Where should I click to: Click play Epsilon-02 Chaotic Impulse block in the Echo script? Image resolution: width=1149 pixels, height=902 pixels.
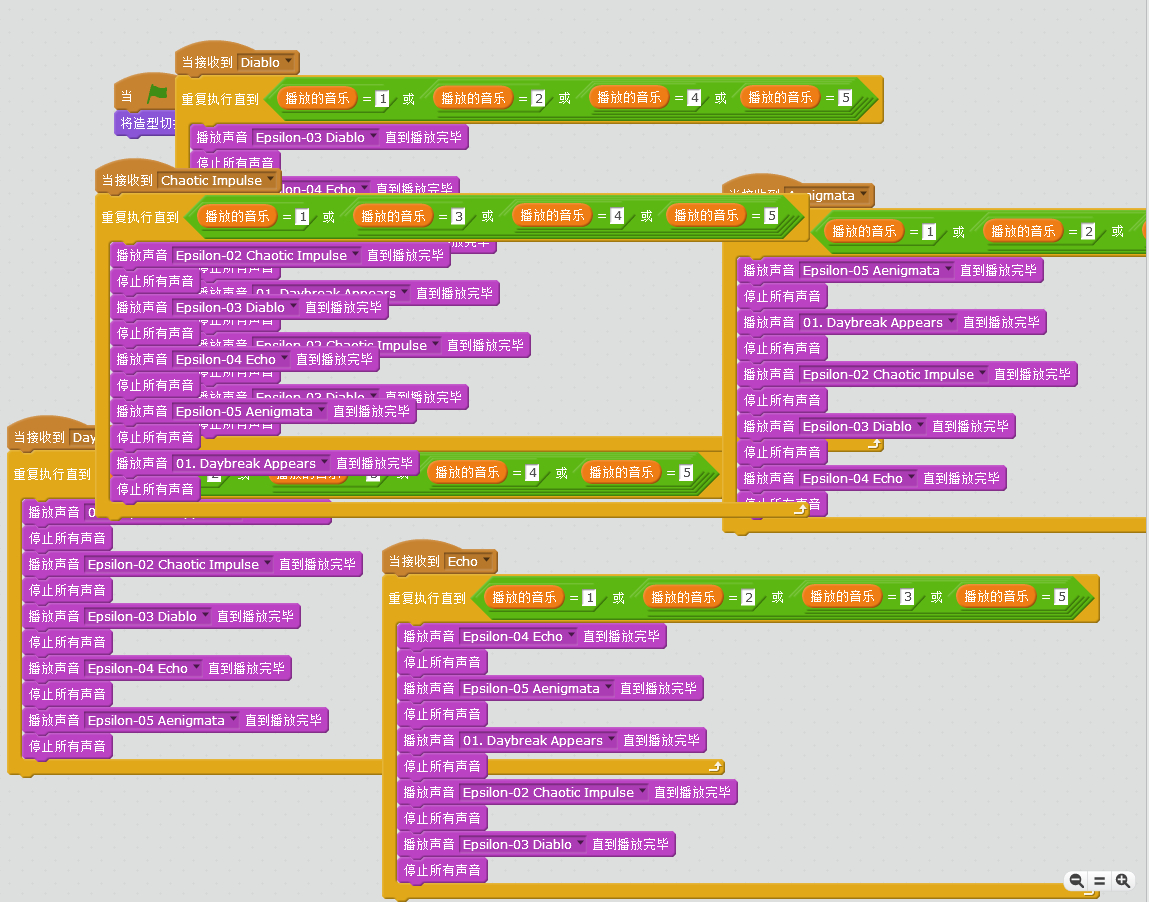click(566, 792)
